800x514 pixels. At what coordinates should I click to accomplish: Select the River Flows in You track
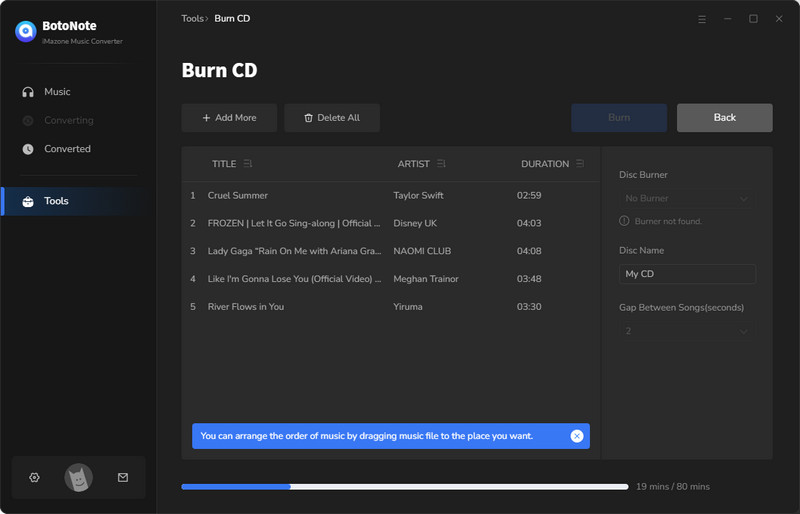pyautogui.click(x=391, y=307)
